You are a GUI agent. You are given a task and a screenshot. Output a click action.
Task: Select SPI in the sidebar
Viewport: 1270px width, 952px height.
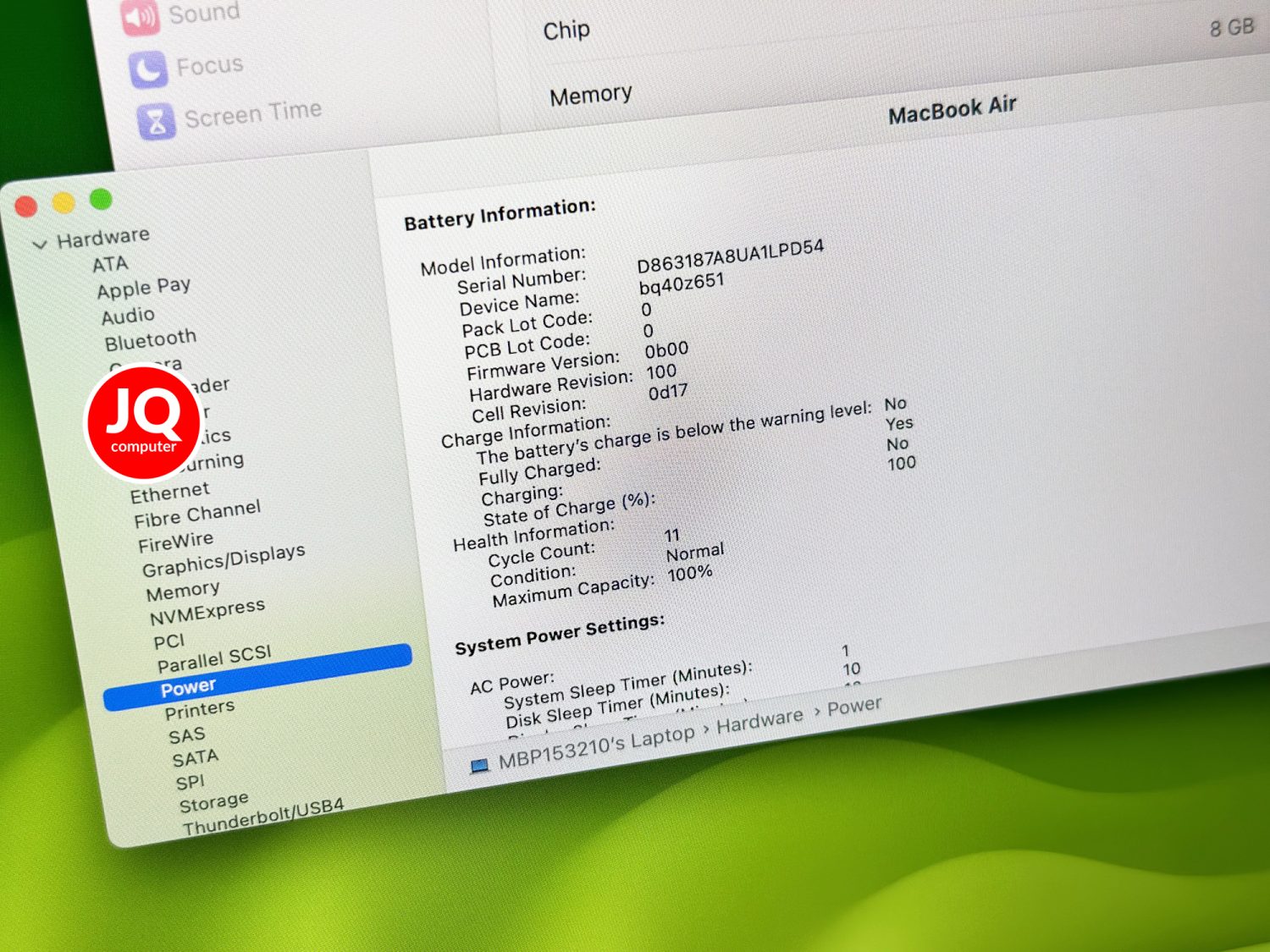click(x=190, y=782)
